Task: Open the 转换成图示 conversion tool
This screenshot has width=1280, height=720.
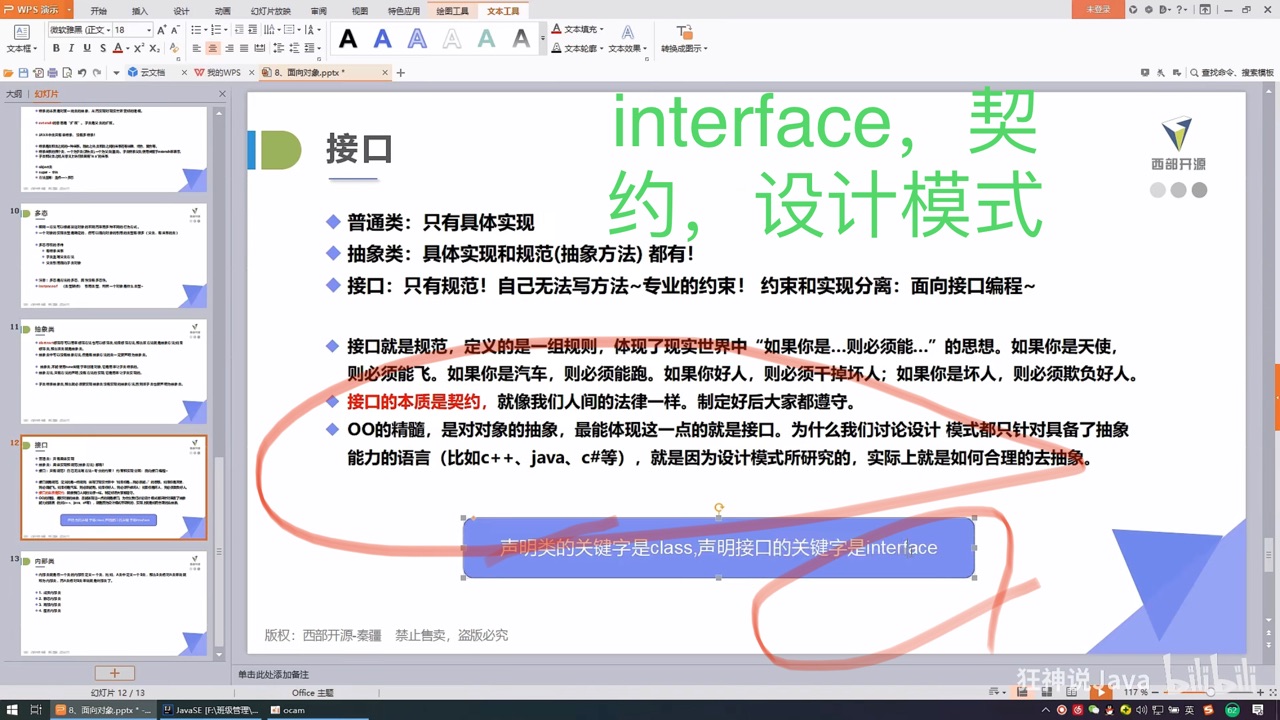Action: pos(684,47)
